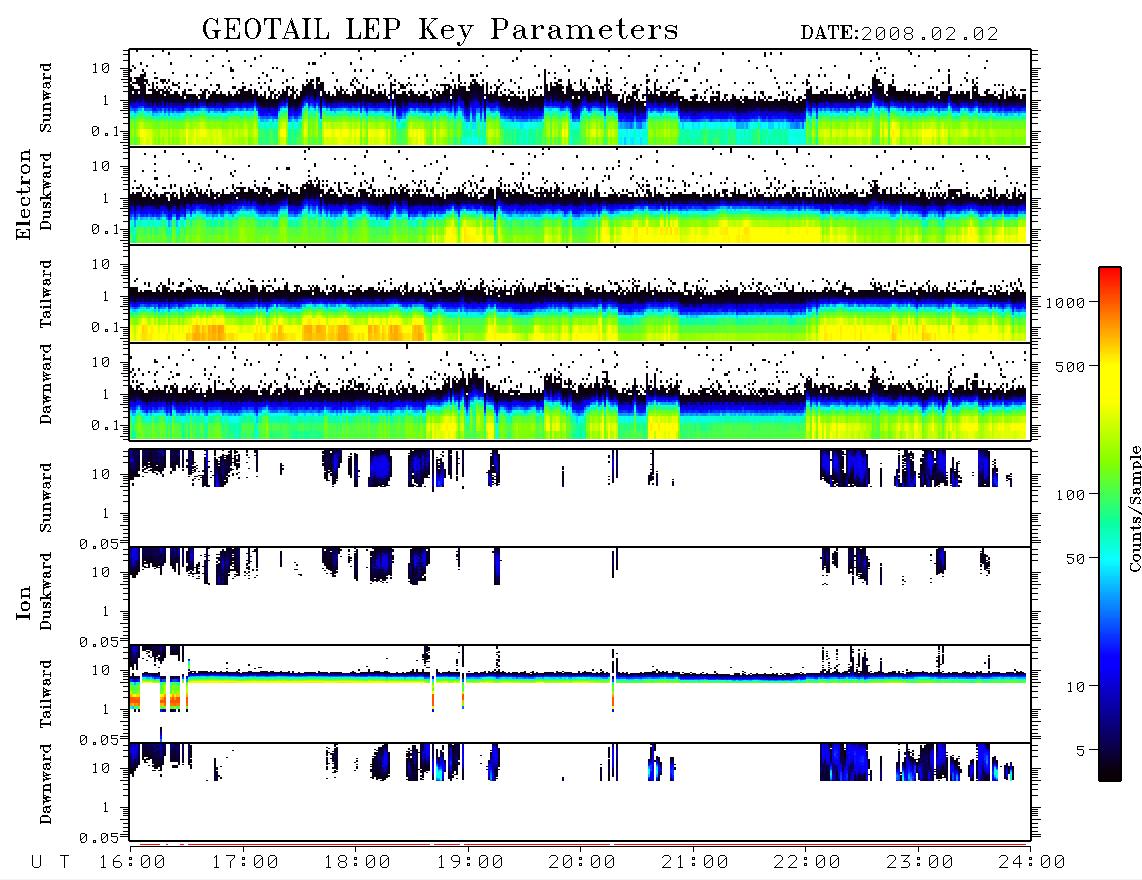Click the UT axis label
Viewport: 1142px width, 880px height.
(51, 863)
